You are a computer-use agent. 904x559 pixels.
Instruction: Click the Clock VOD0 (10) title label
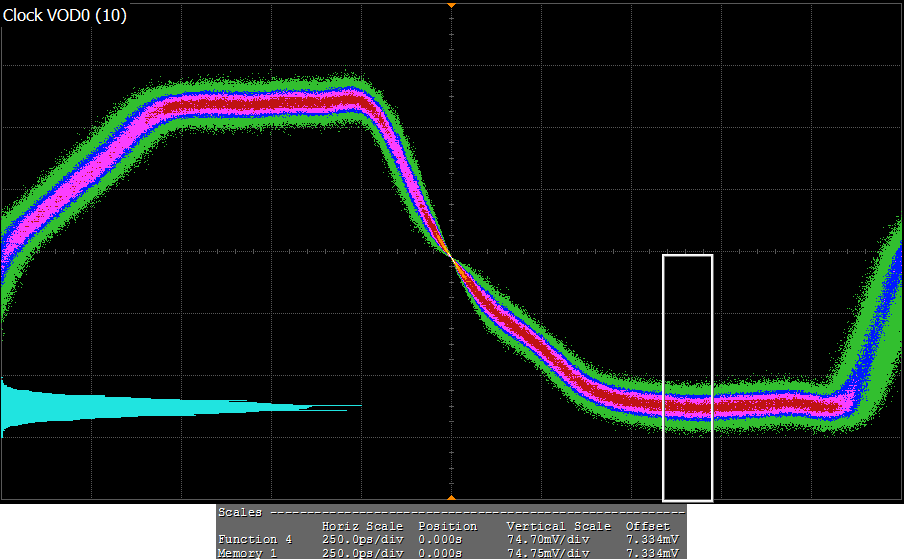point(65,17)
